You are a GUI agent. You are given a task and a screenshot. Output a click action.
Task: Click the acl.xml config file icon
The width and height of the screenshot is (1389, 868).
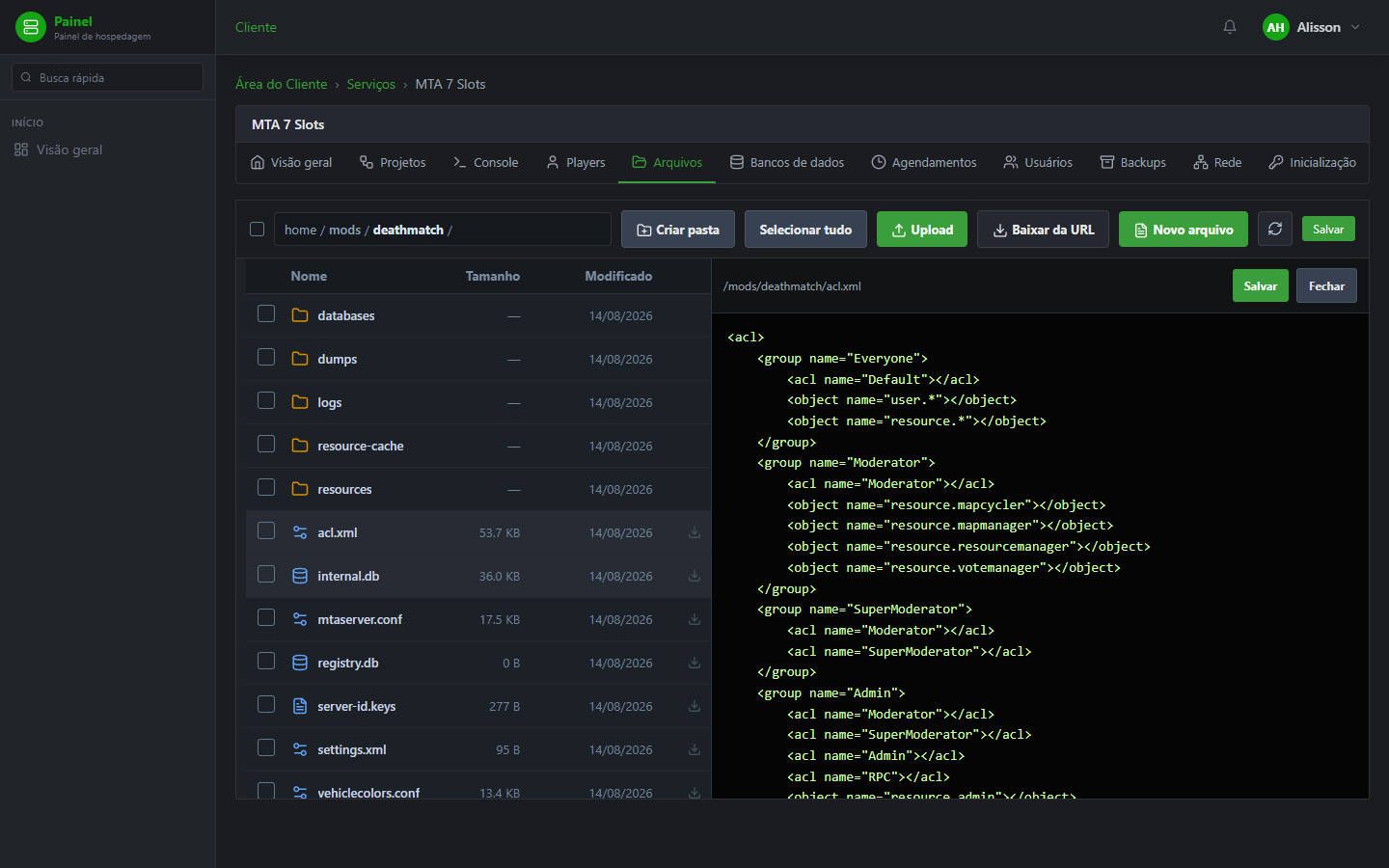[x=300, y=532]
